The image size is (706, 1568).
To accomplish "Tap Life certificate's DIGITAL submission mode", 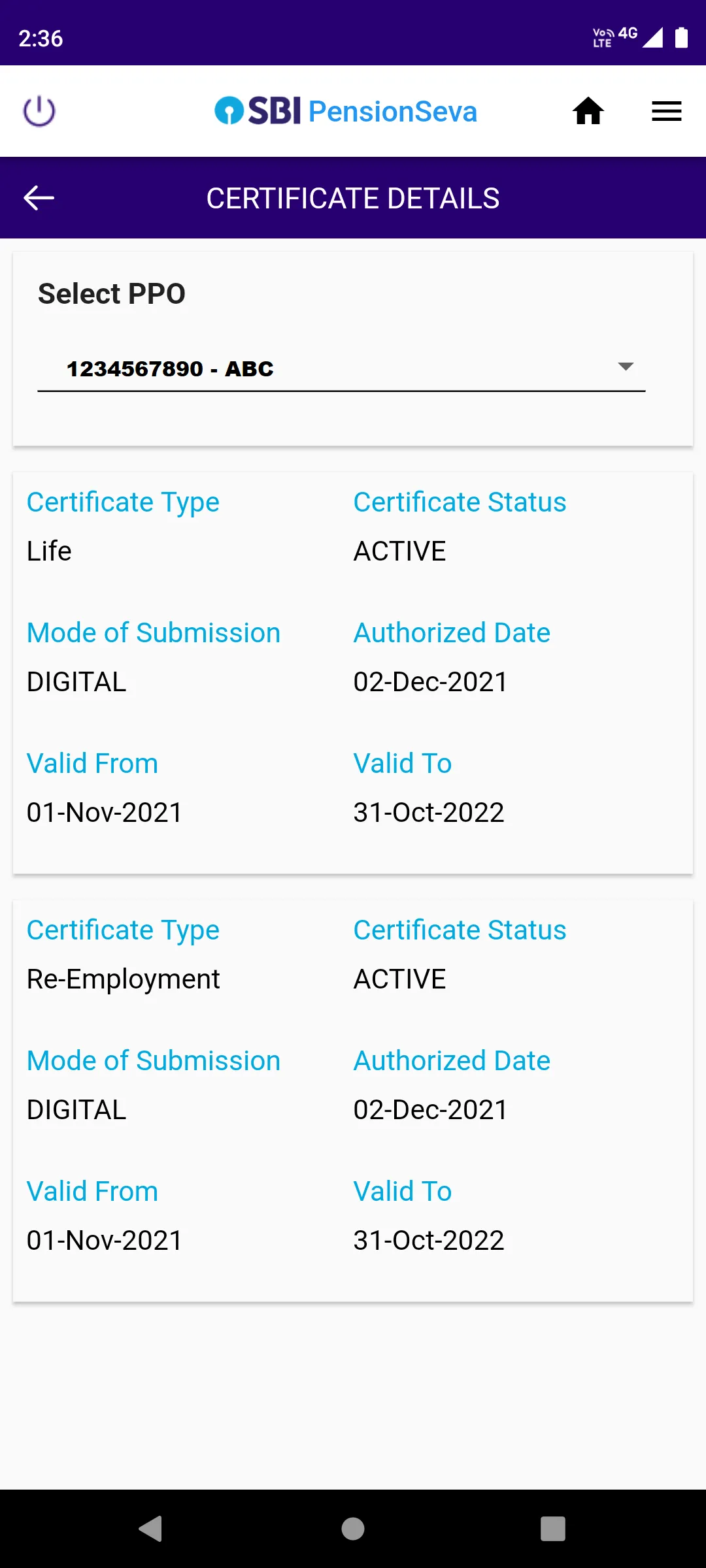I will [x=76, y=681].
